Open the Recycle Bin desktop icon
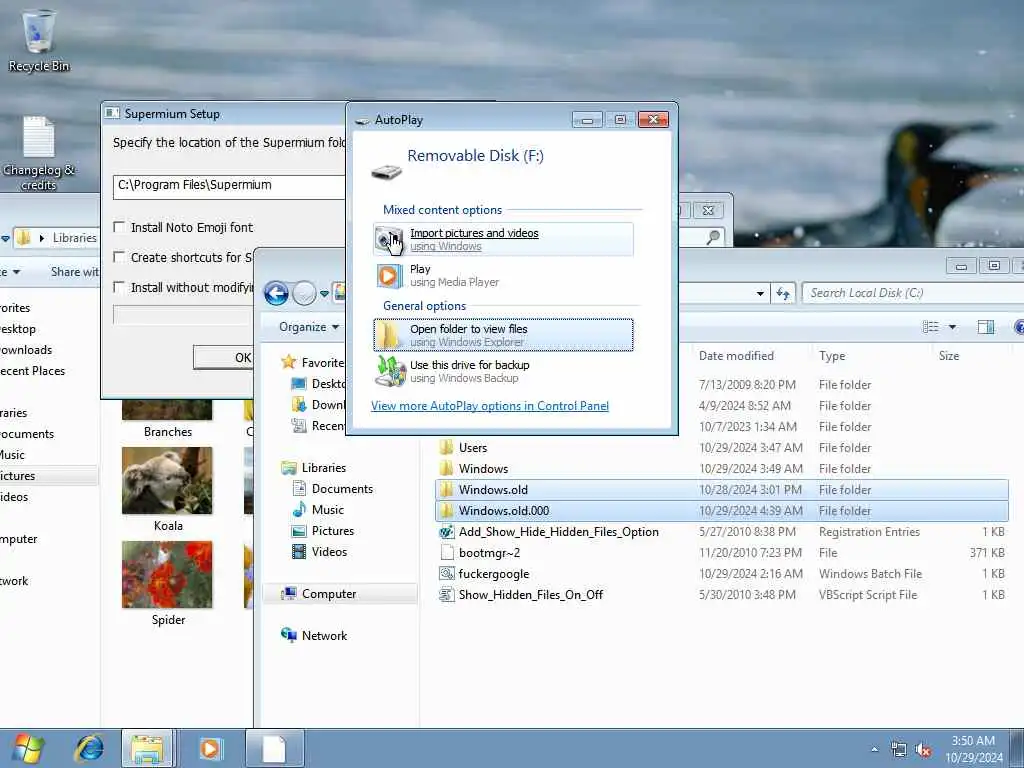This screenshot has height=768, width=1024. click(39, 40)
